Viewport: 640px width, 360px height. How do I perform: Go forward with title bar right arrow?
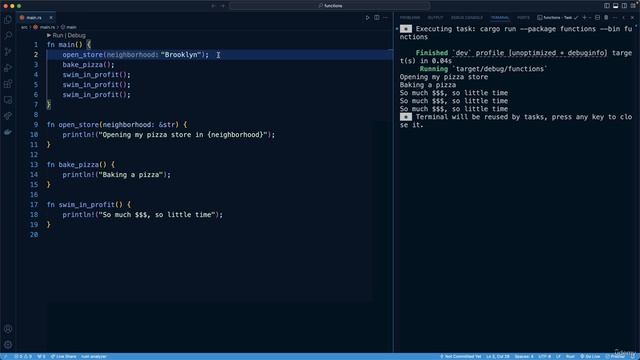[223, 6]
